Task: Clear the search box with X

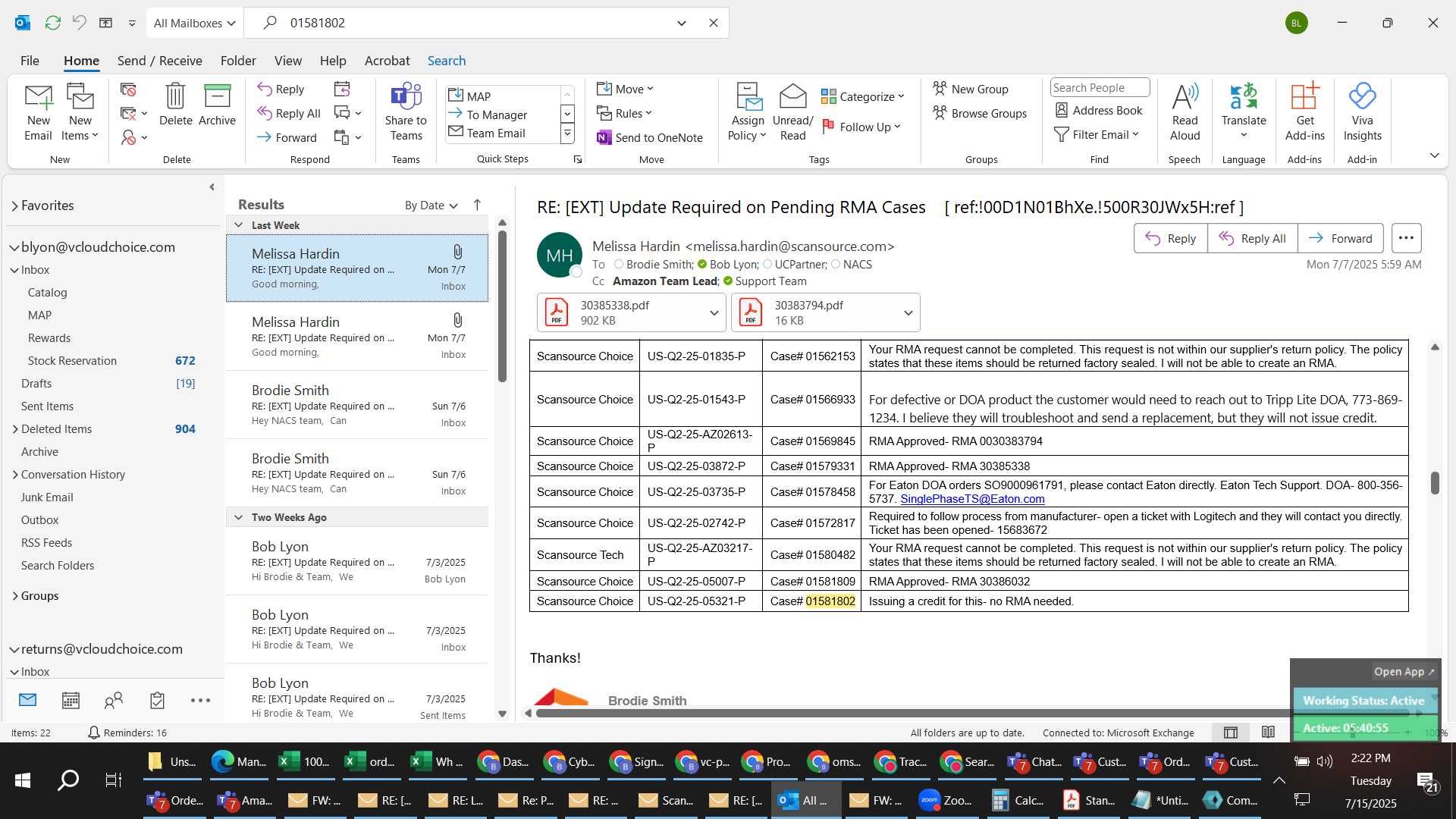Action: click(714, 23)
